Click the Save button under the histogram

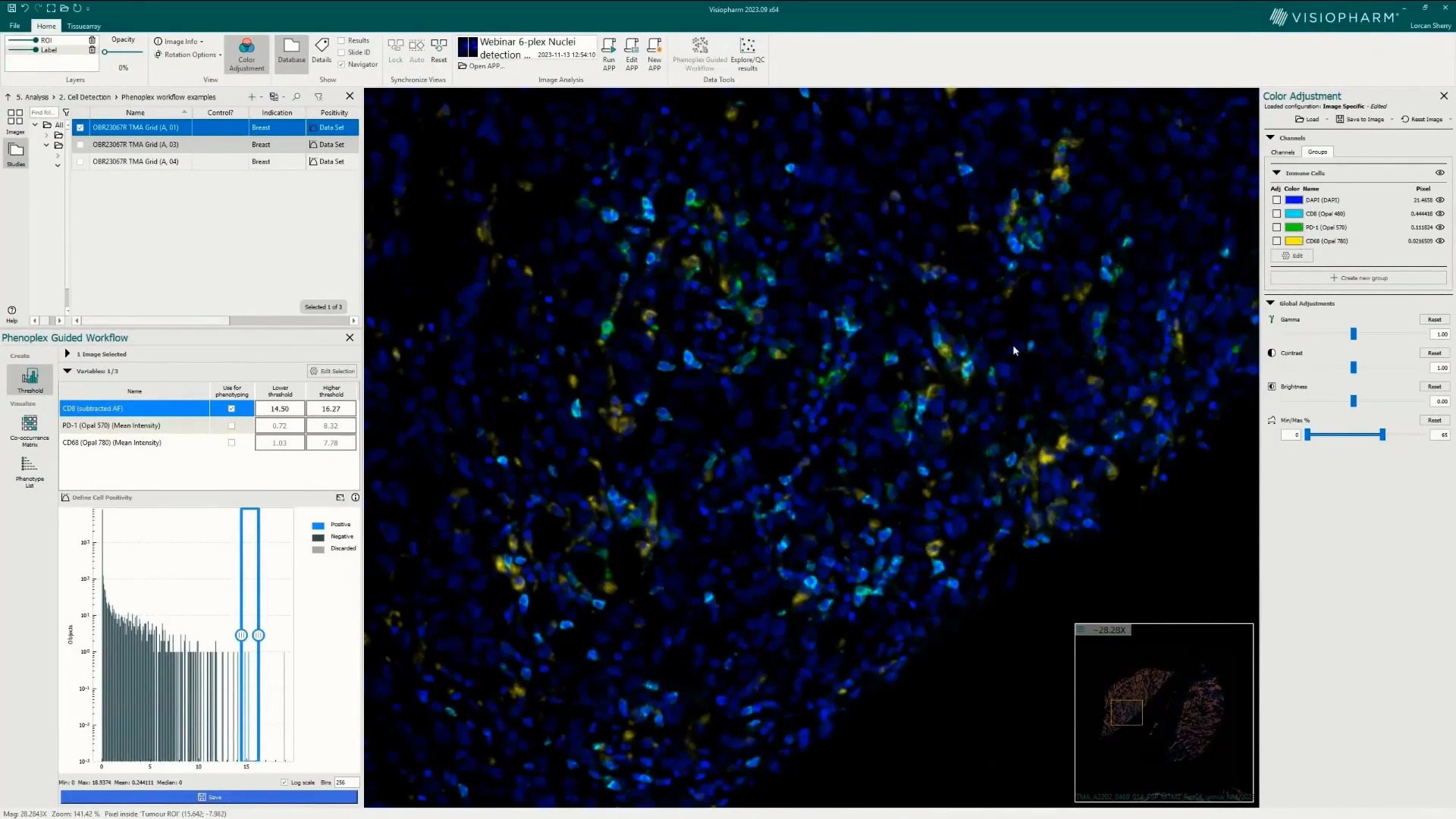tap(209, 797)
